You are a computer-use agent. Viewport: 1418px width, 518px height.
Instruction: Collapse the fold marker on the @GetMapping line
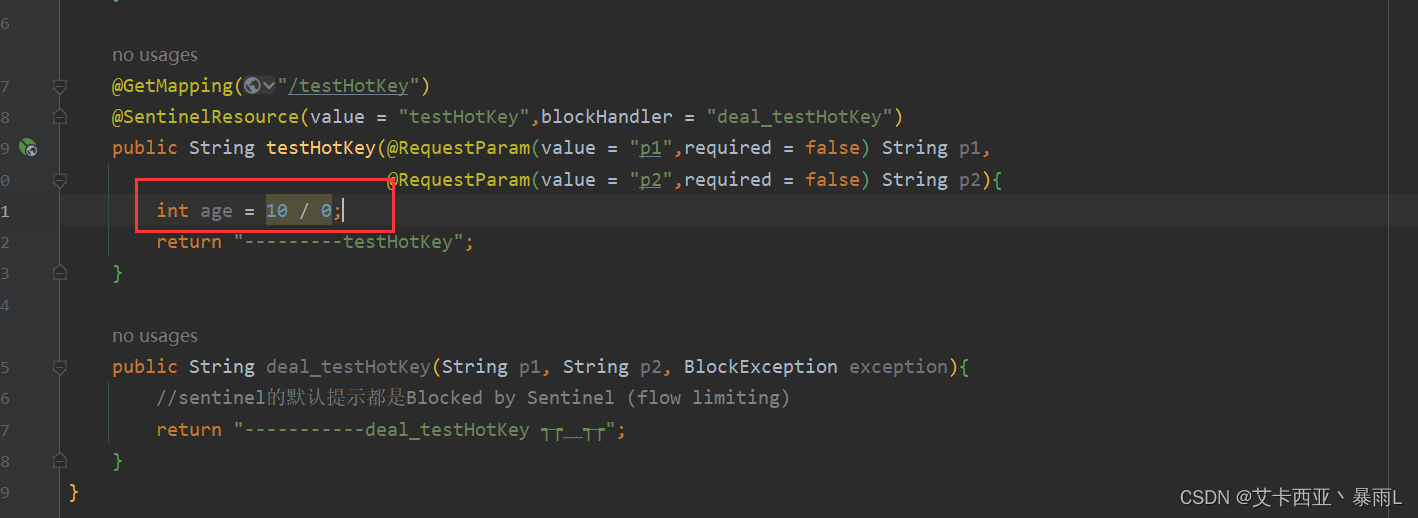pyautogui.click(x=60, y=87)
